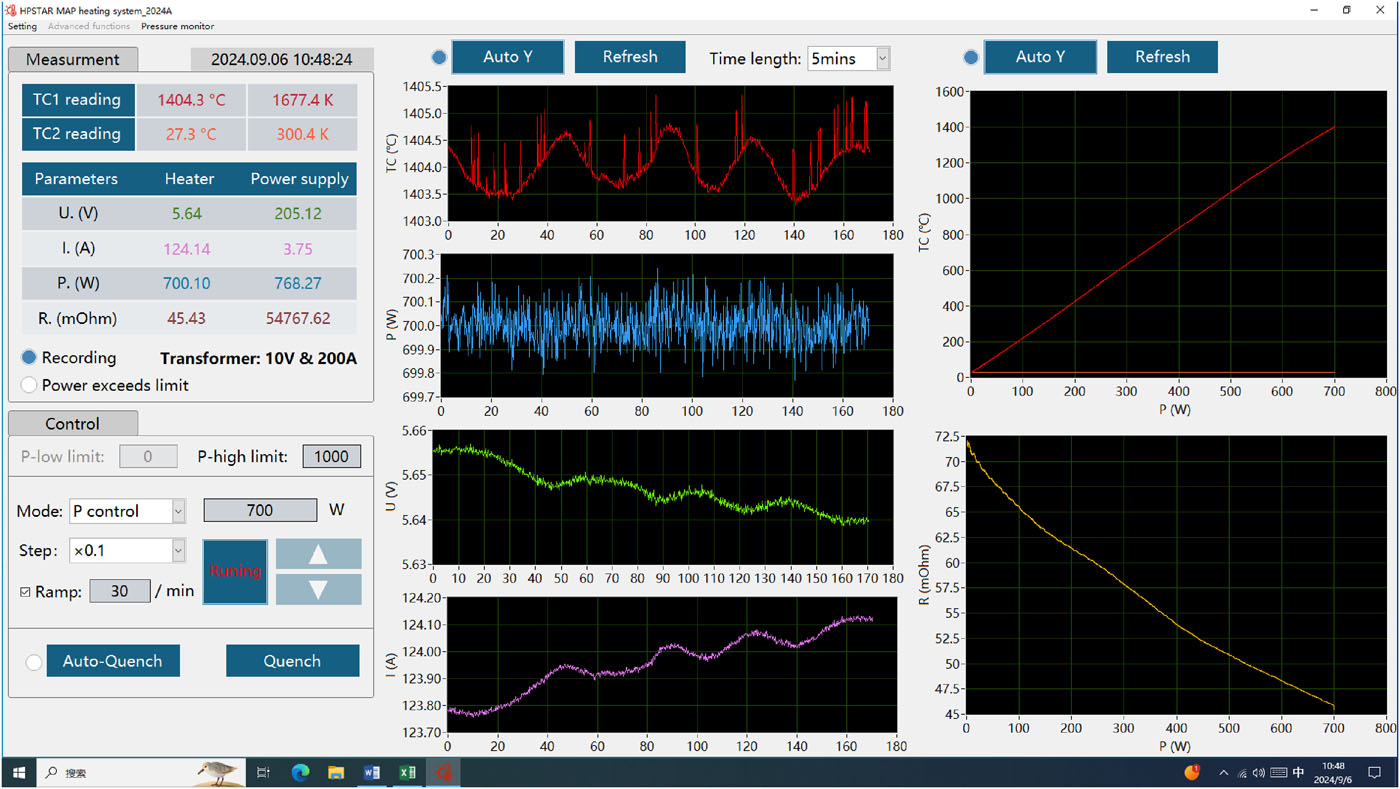The image size is (1400, 789).
Task: Open the volume control in system tray
Action: pyautogui.click(x=1258, y=773)
